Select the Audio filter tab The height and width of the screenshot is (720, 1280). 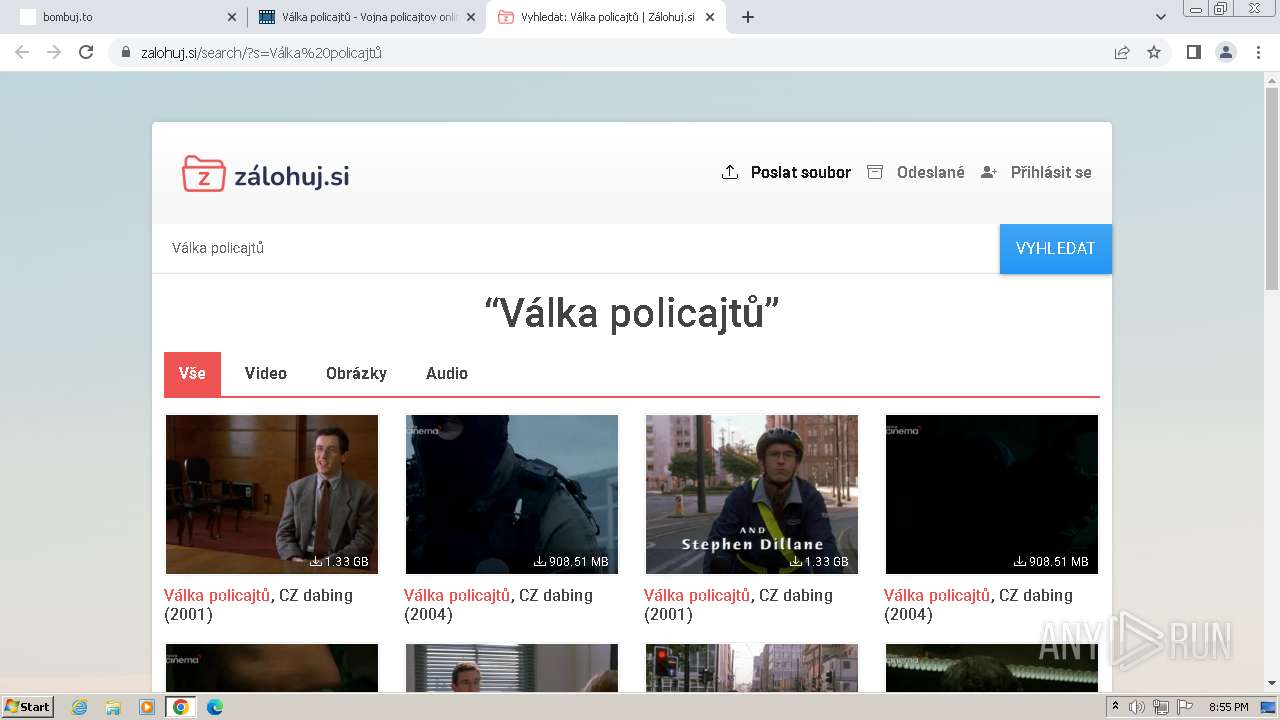tap(447, 373)
